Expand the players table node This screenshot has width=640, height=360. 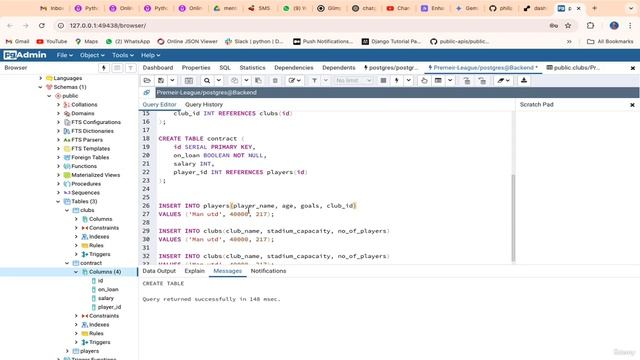coord(67,351)
